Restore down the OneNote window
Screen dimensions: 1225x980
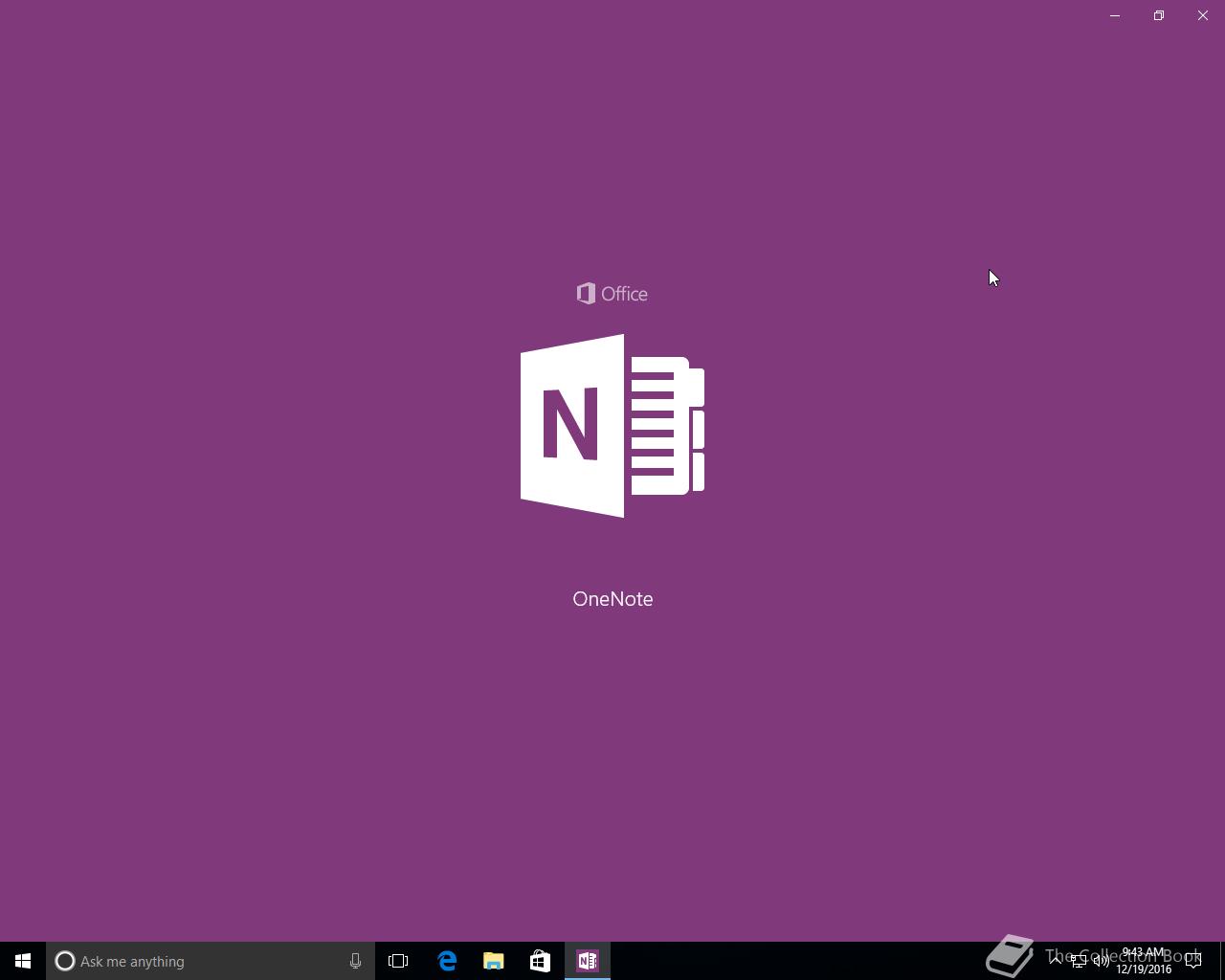[1159, 15]
